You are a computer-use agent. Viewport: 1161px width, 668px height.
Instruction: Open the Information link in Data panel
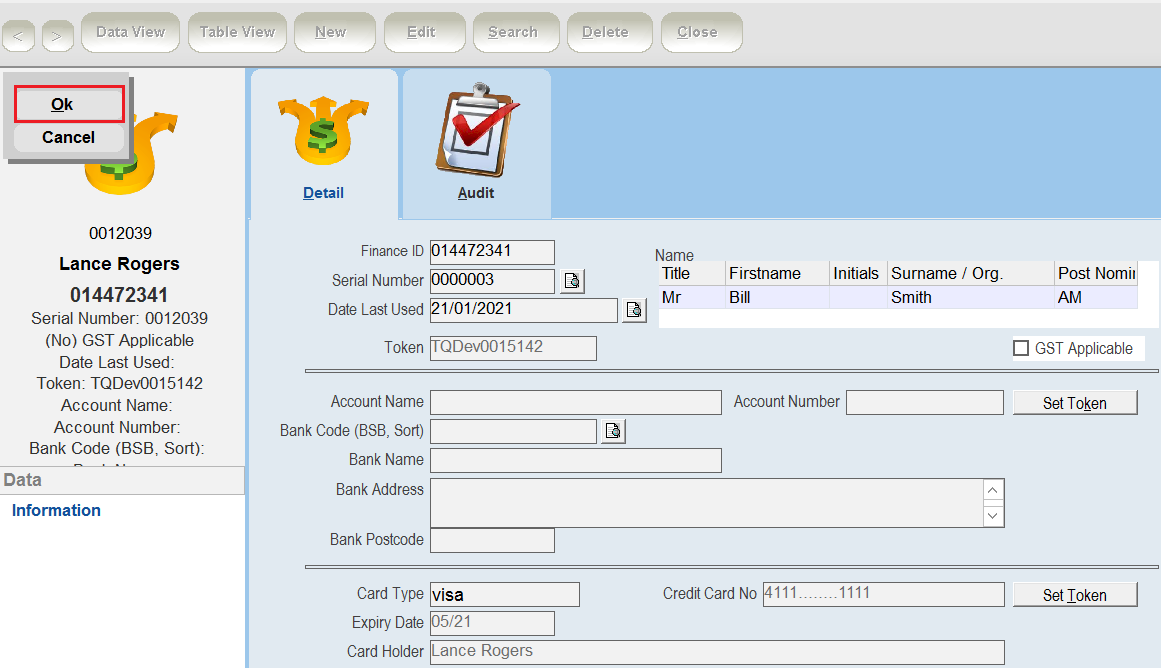coord(56,510)
